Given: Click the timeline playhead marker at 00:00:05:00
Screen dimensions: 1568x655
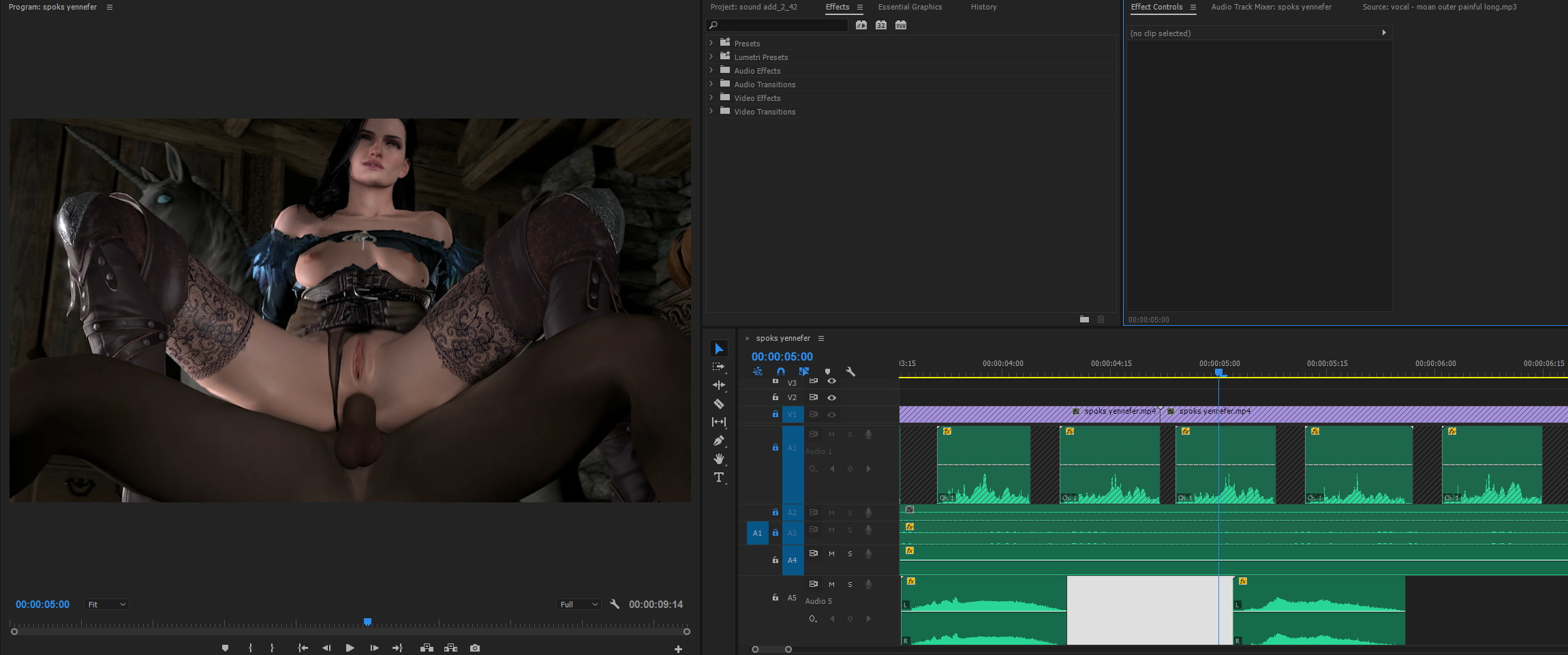Looking at the screenshot, I should click(1219, 372).
